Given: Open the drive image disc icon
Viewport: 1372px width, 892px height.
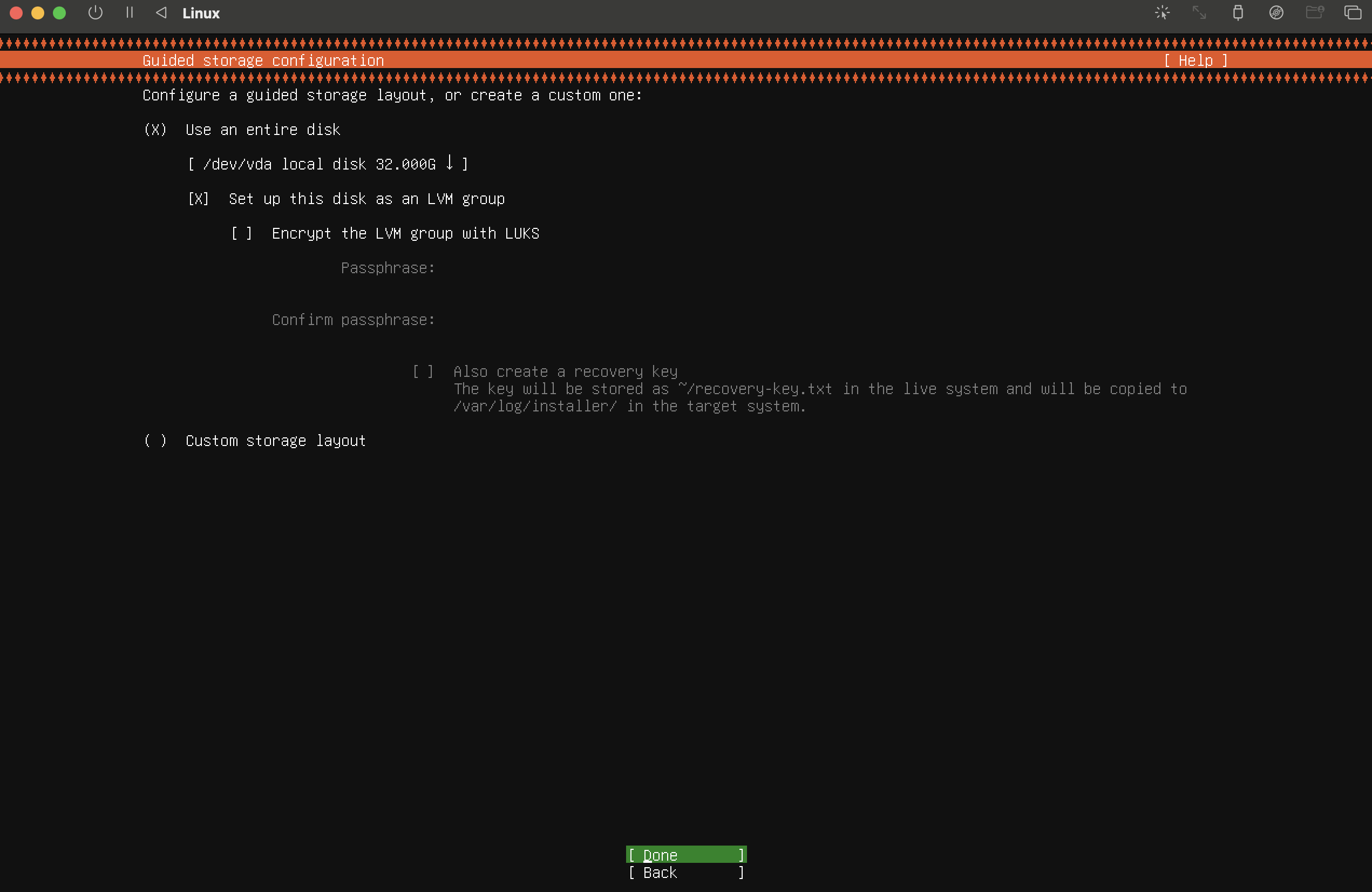Looking at the screenshot, I should (x=1276, y=12).
